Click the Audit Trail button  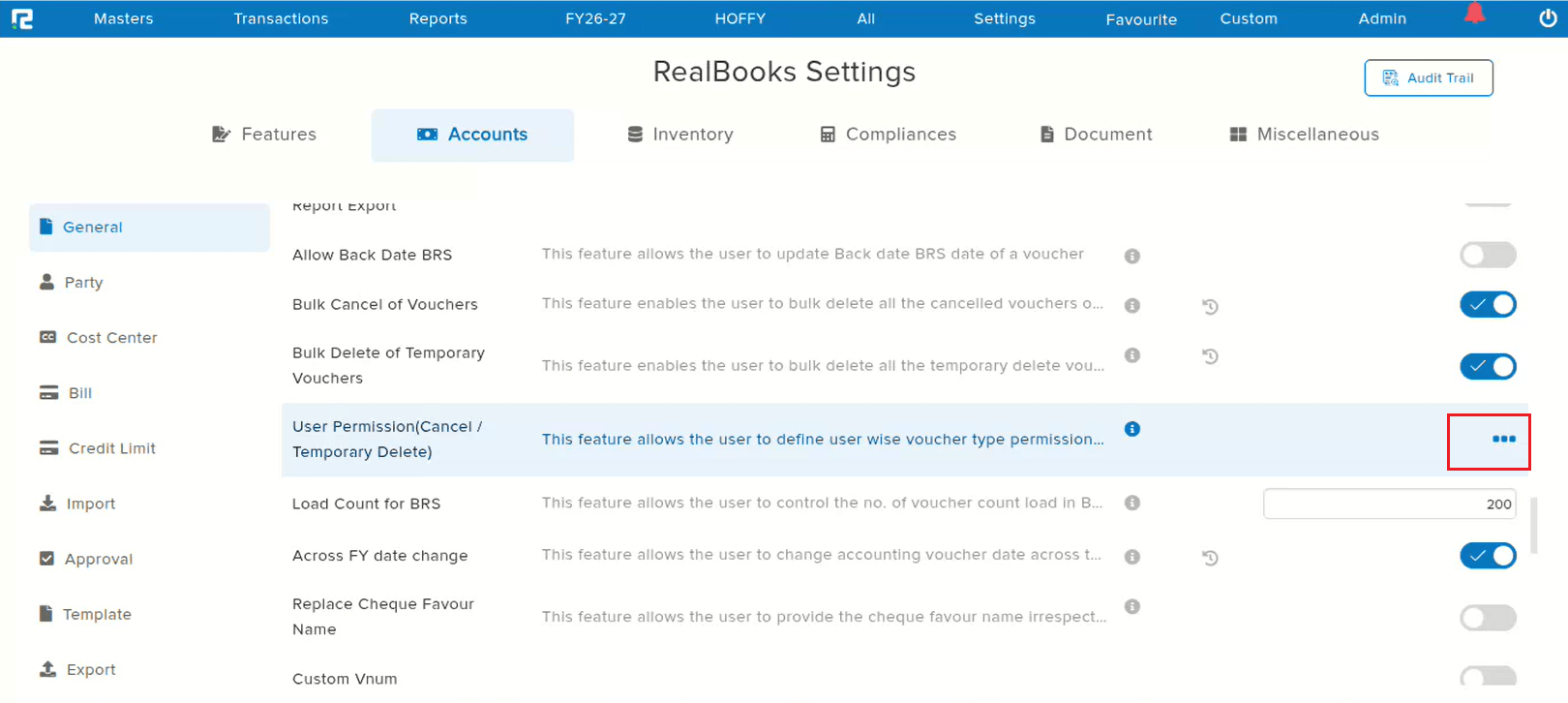(x=1429, y=77)
